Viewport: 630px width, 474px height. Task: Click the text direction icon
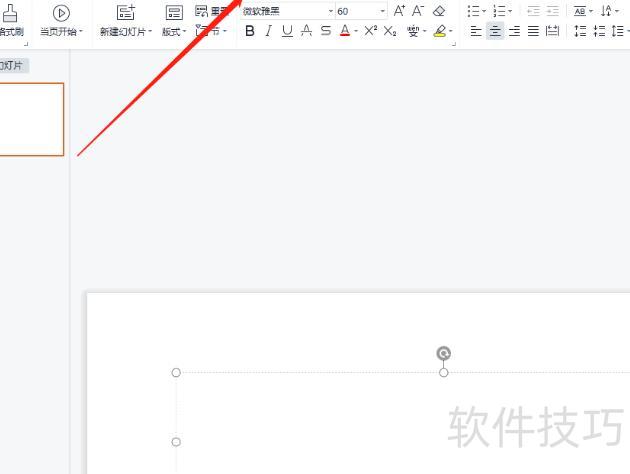(606, 11)
